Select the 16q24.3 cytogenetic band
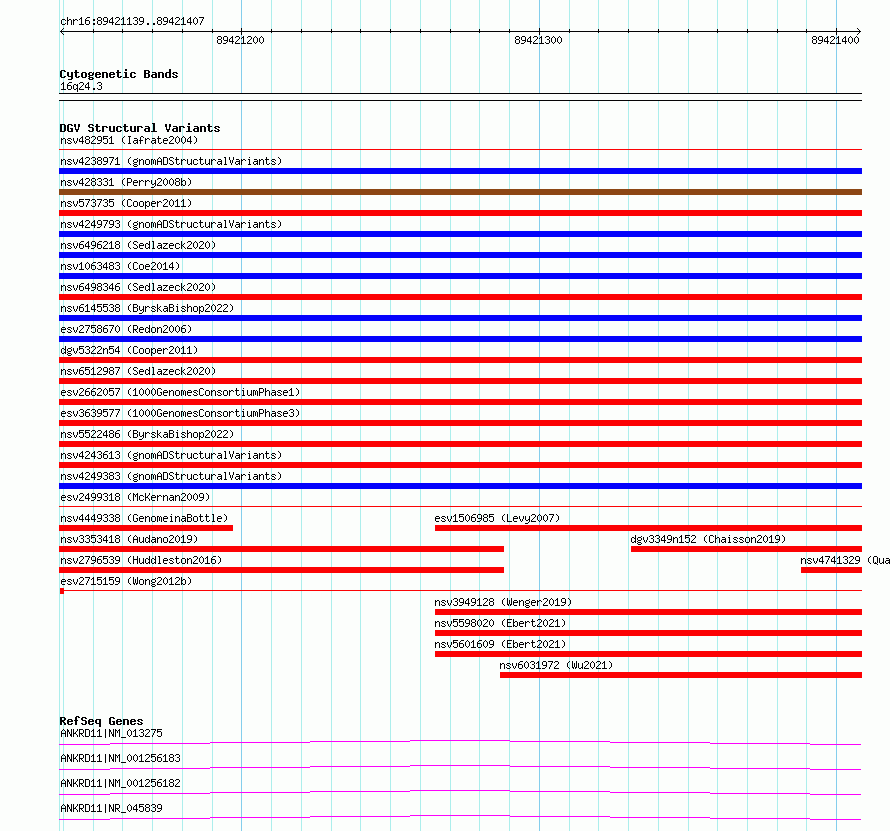890x831 pixels. [x=81, y=86]
